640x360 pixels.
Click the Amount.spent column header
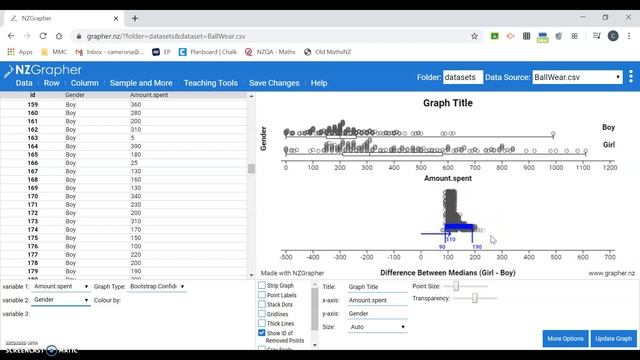coord(149,95)
